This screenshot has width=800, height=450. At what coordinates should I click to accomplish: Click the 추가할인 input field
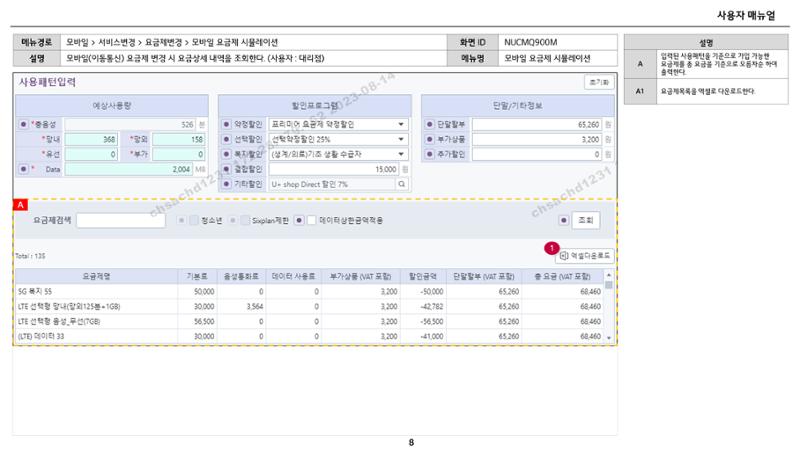[537, 154]
